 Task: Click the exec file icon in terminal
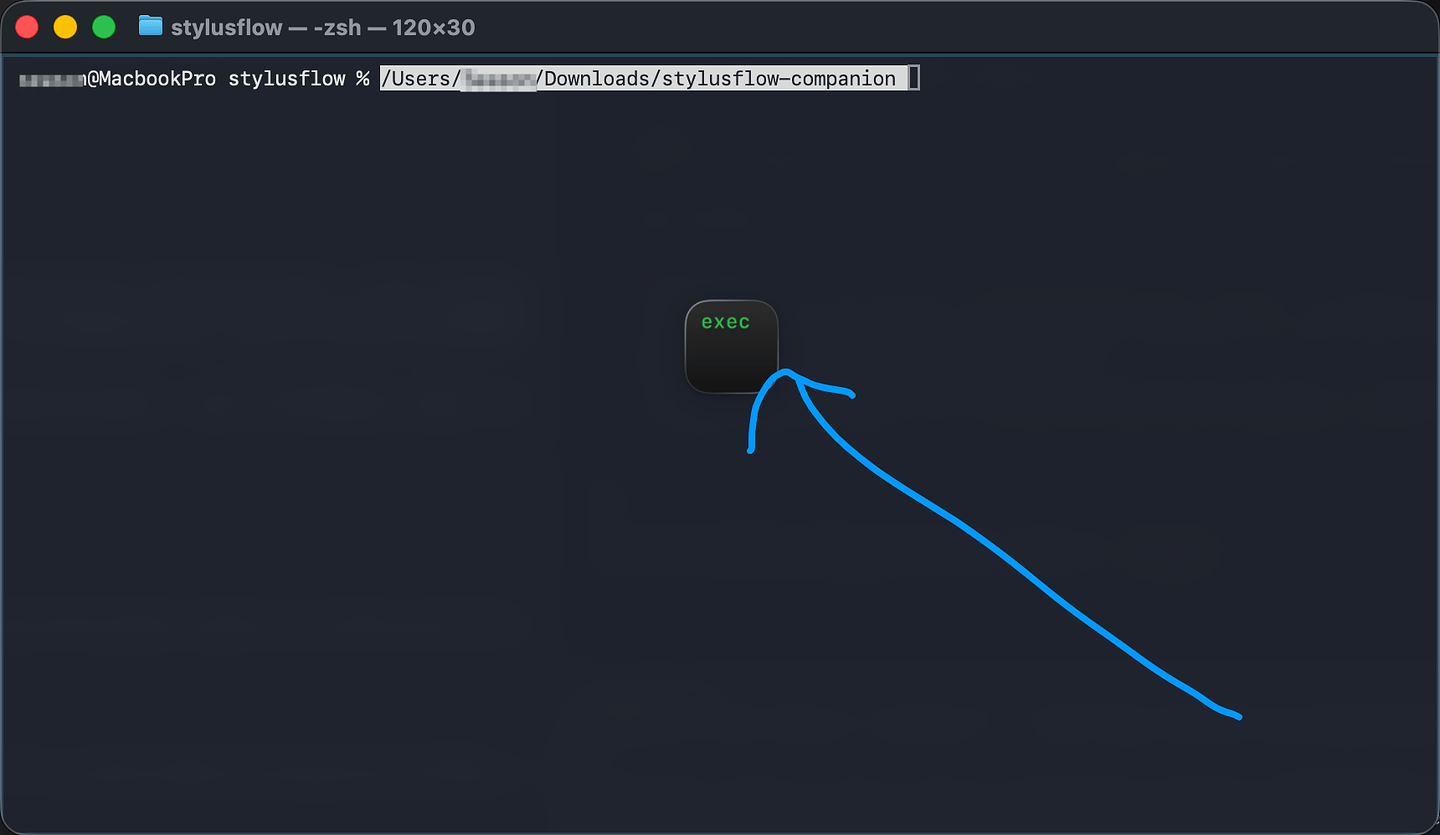731,346
